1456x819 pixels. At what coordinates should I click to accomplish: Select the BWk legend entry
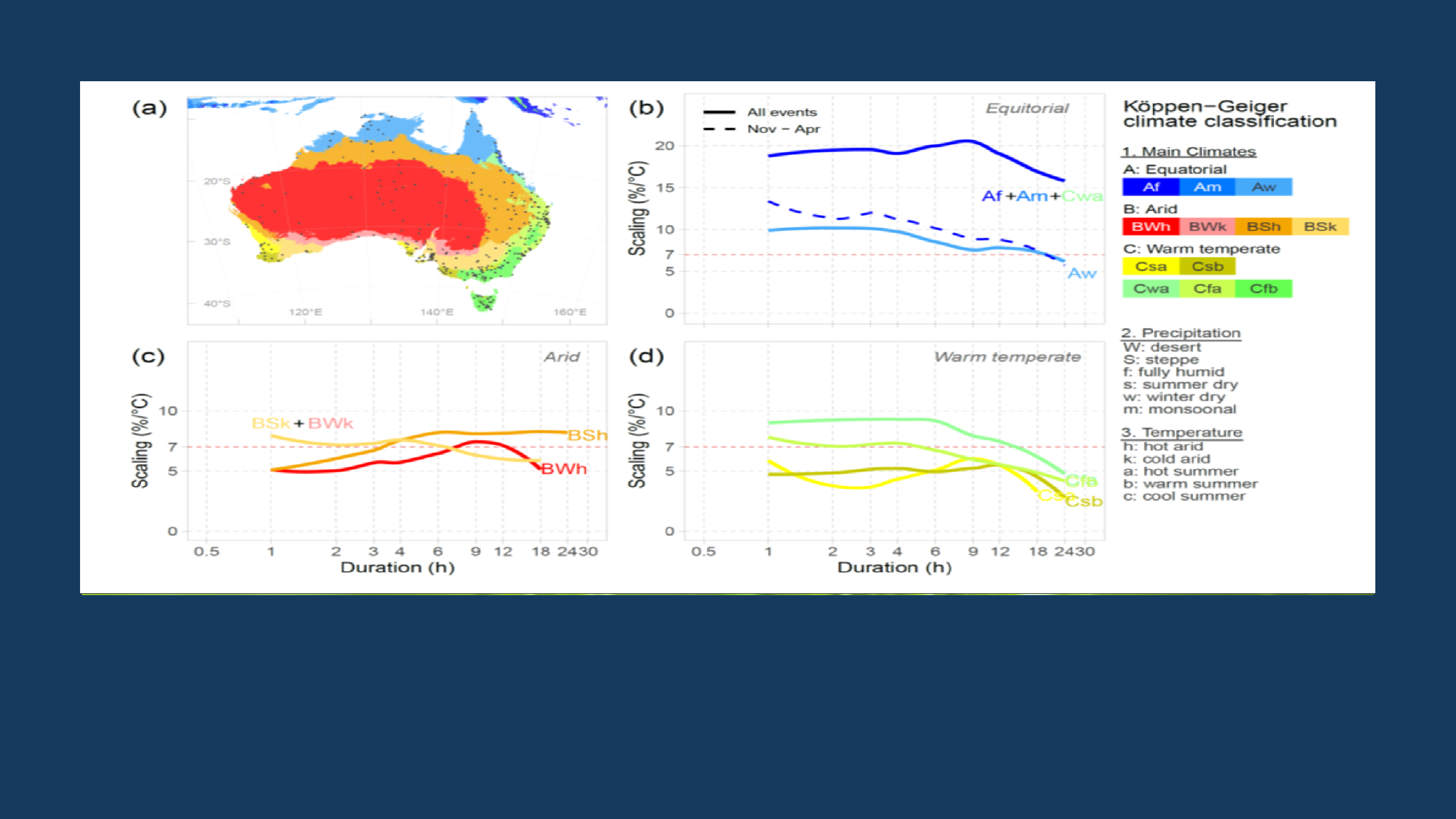pos(1206,227)
